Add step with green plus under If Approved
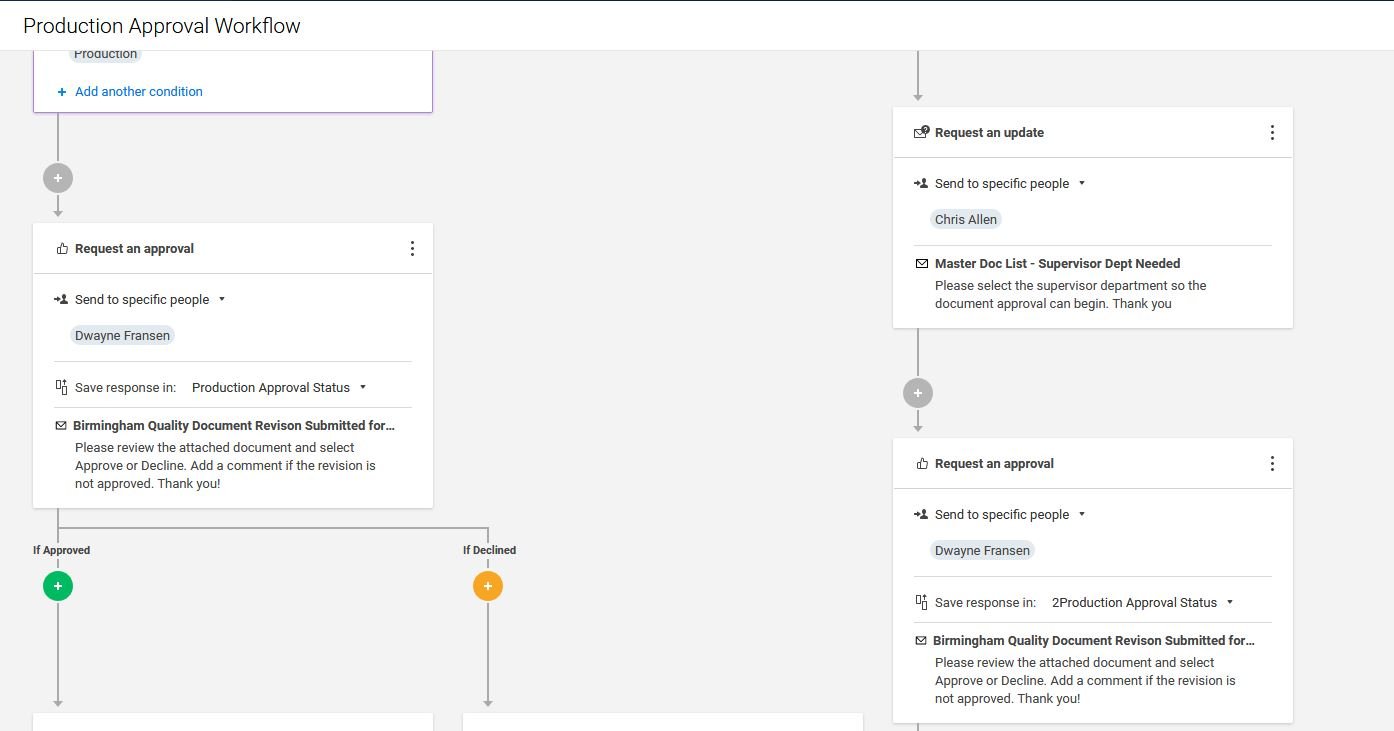Screen dimensions: 1394x731 click(58, 586)
